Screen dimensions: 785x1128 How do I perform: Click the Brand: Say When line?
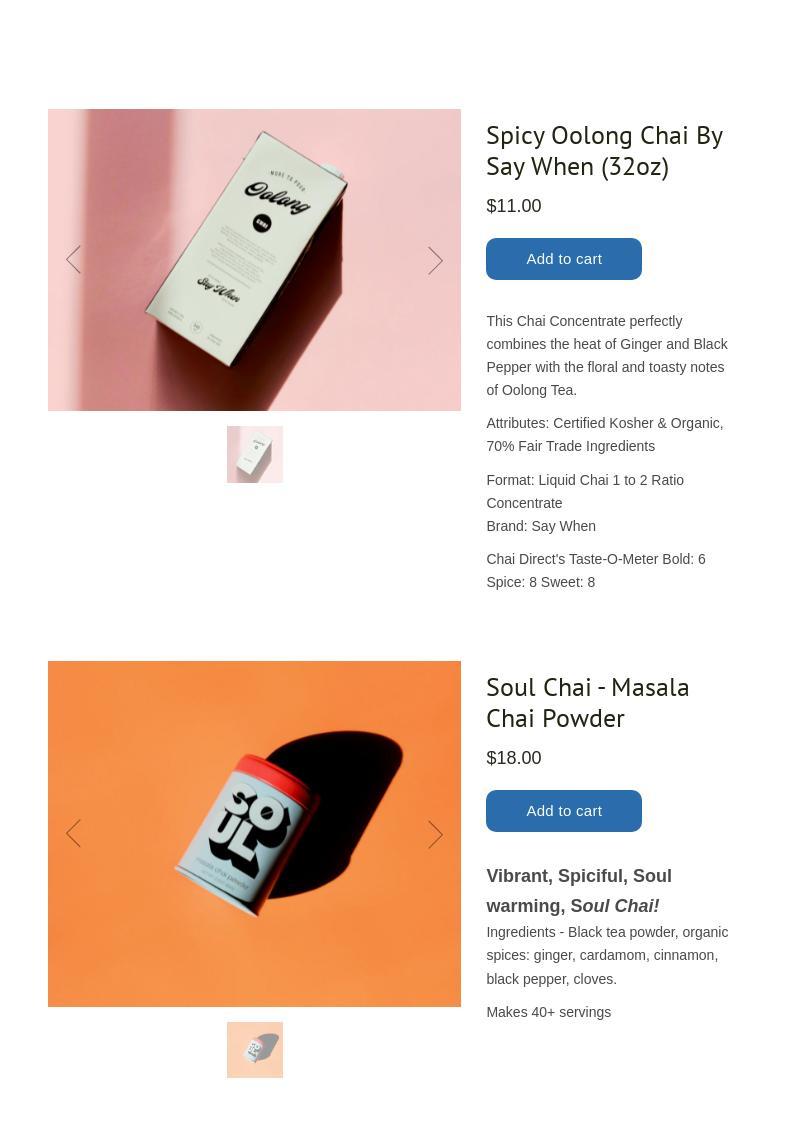(x=541, y=526)
